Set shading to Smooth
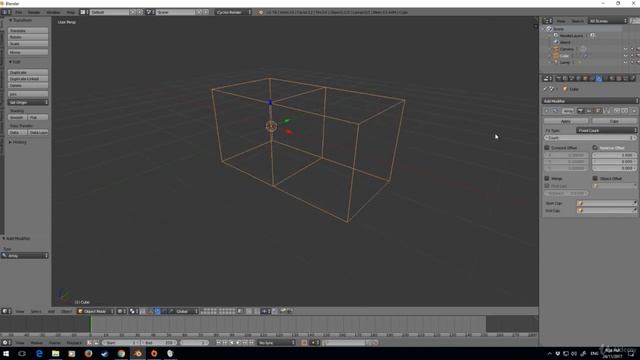The height and width of the screenshot is (360, 640). tap(17, 118)
